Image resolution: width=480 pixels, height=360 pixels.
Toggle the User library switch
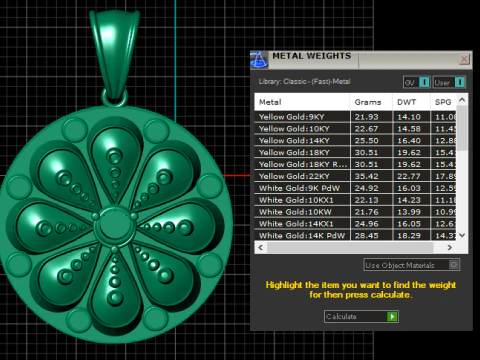[449, 82]
